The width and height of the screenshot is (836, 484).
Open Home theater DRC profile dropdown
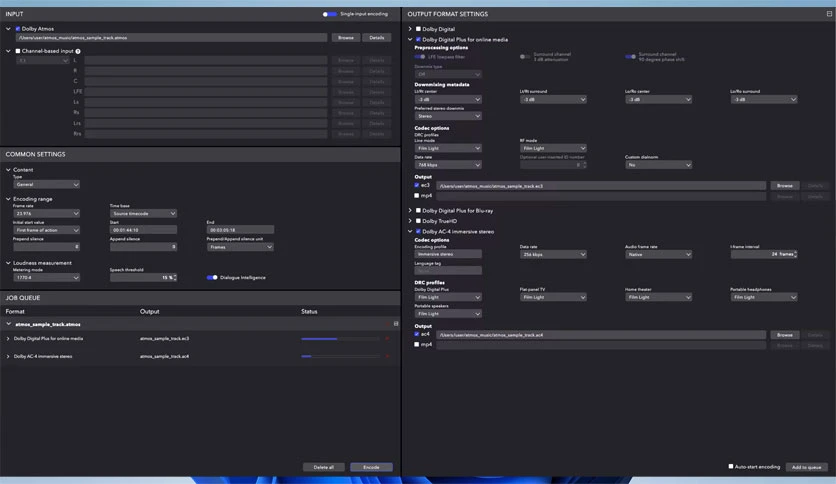click(658, 297)
